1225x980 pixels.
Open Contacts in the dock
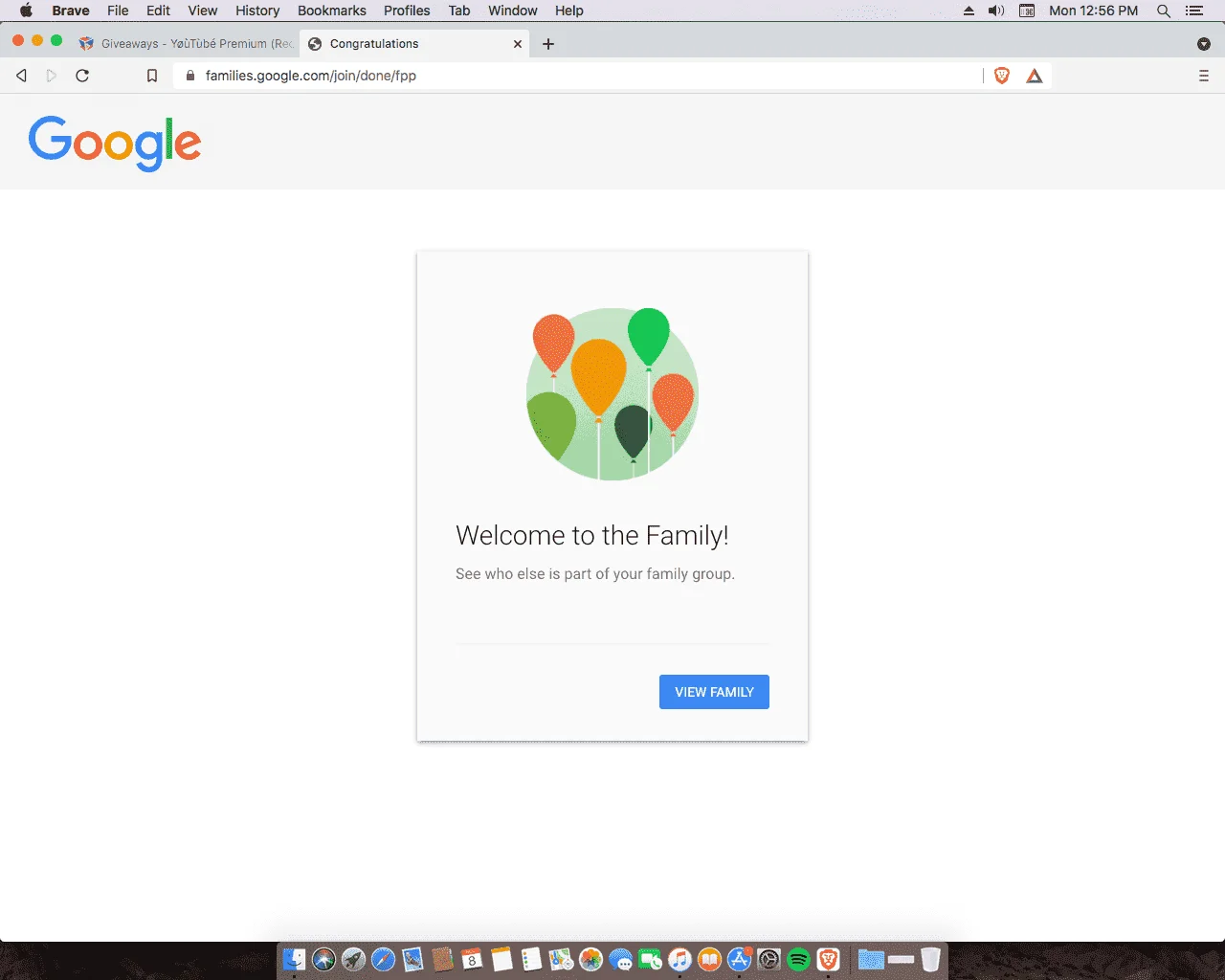(x=442, y=959)
